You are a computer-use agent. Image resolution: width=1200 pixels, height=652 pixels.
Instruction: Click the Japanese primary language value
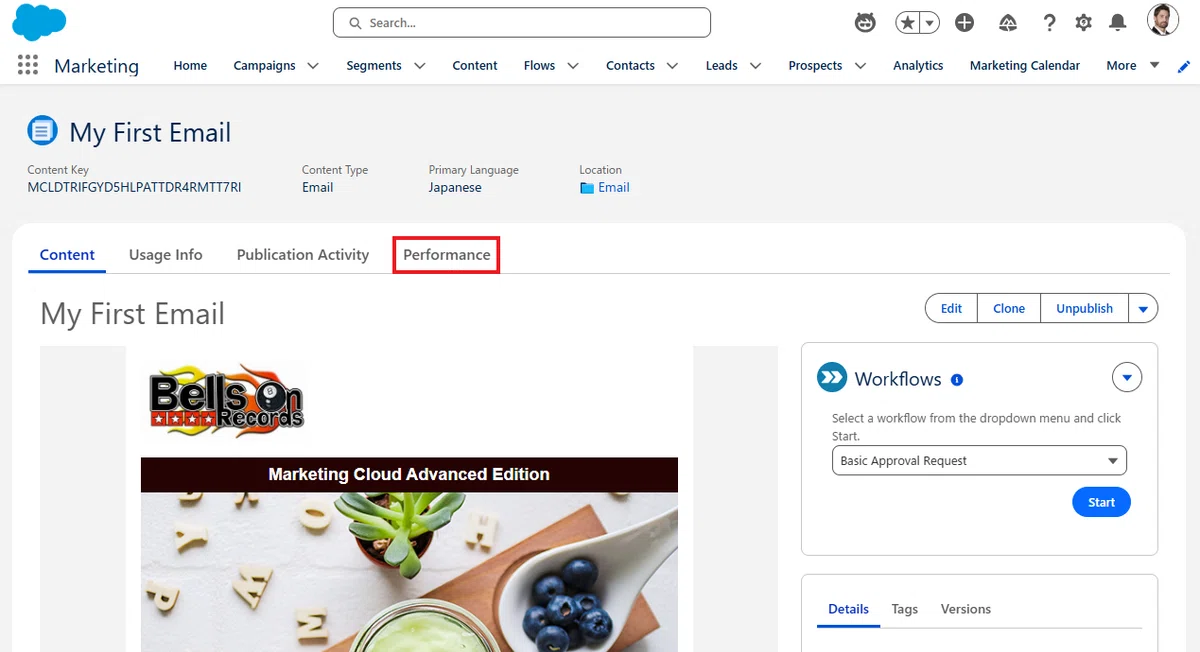(455, 188)
